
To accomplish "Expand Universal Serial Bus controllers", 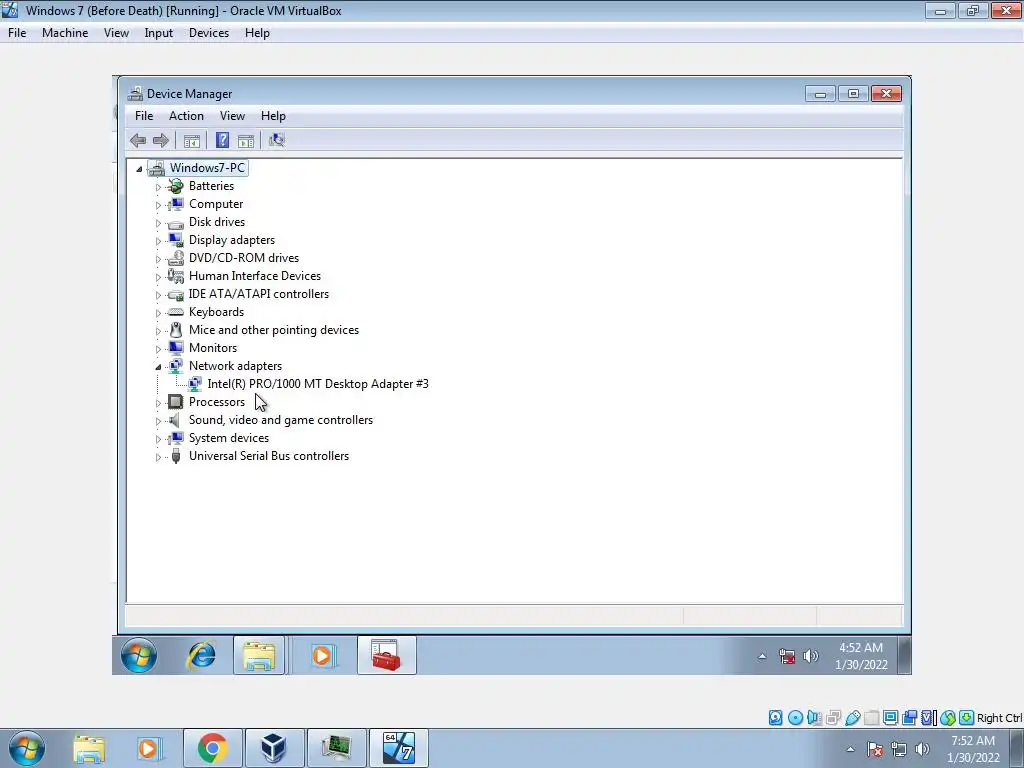I will coord(158,457).
